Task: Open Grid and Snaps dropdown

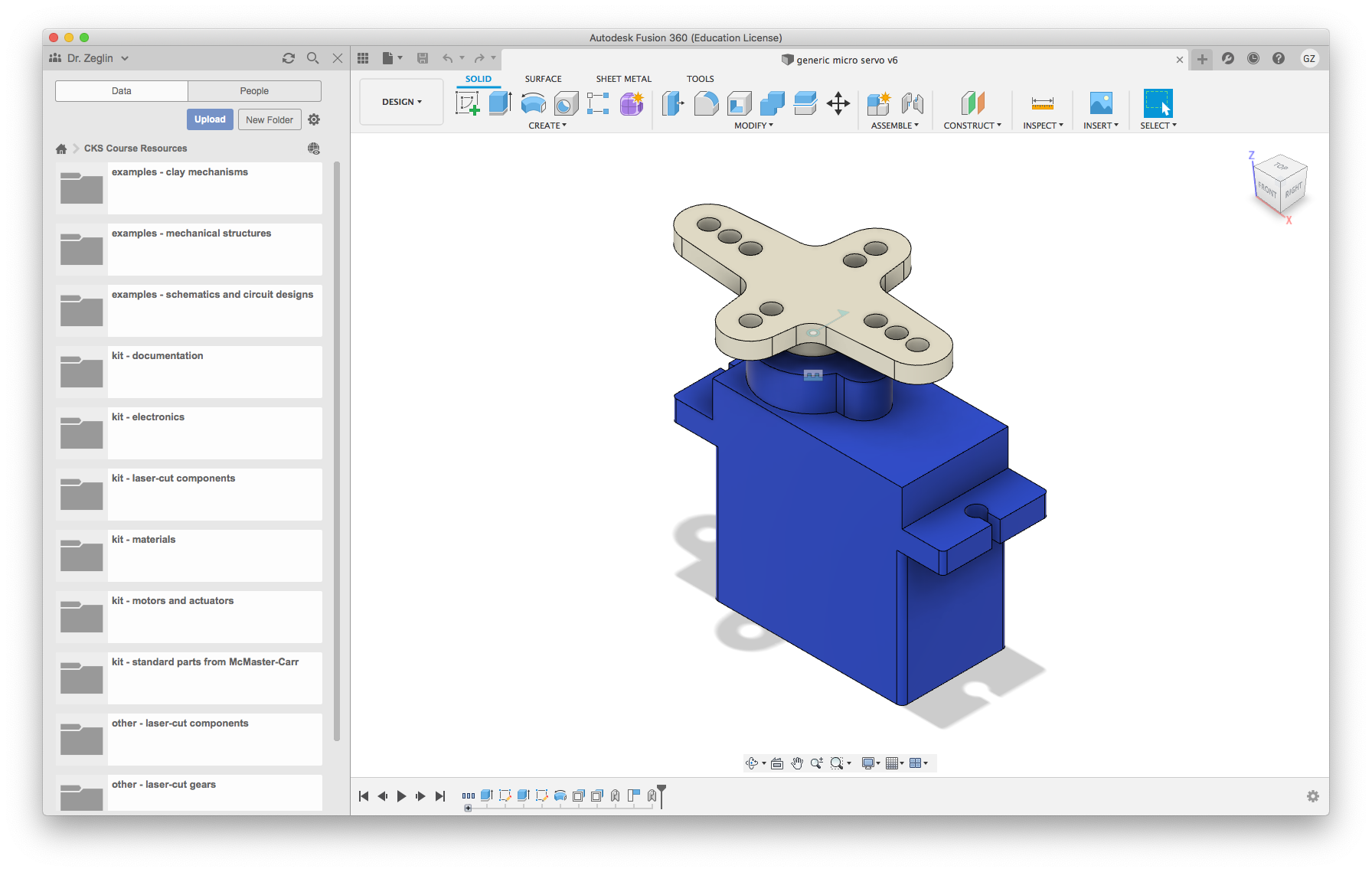Action: pos(894,763)
